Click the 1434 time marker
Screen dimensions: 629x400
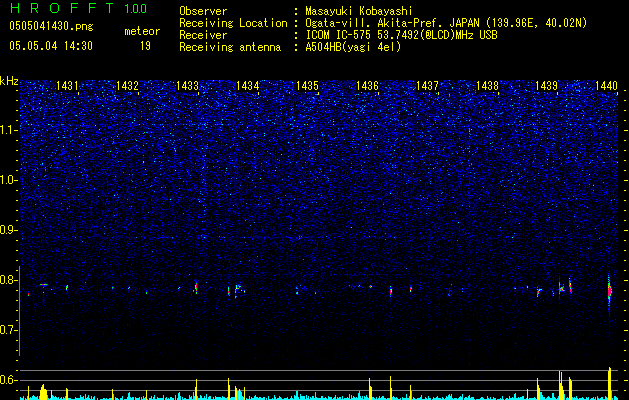tap(248, 85)
